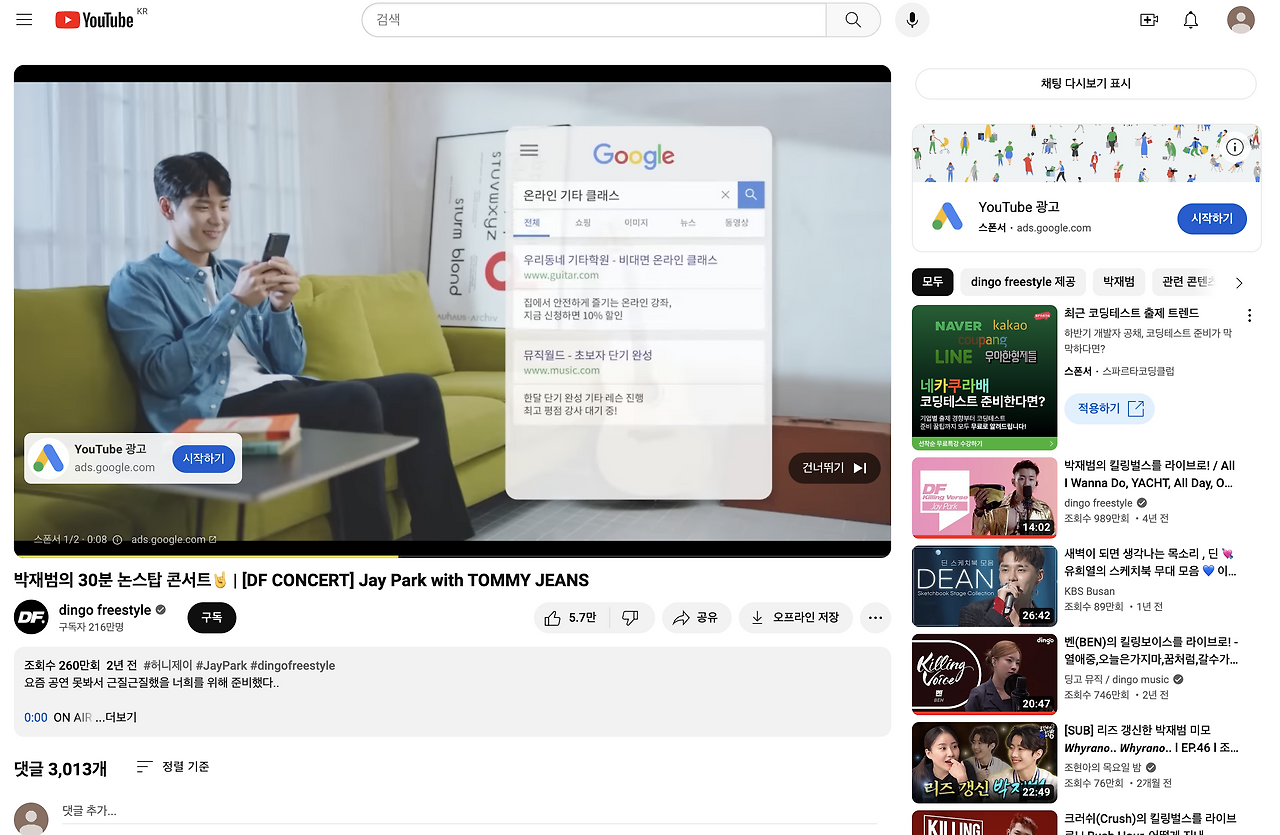The width and height of the screenshot is (1280, 835).
Task: Subscribe by clicking the 구독 button
Action: click(x=211, y=617)
